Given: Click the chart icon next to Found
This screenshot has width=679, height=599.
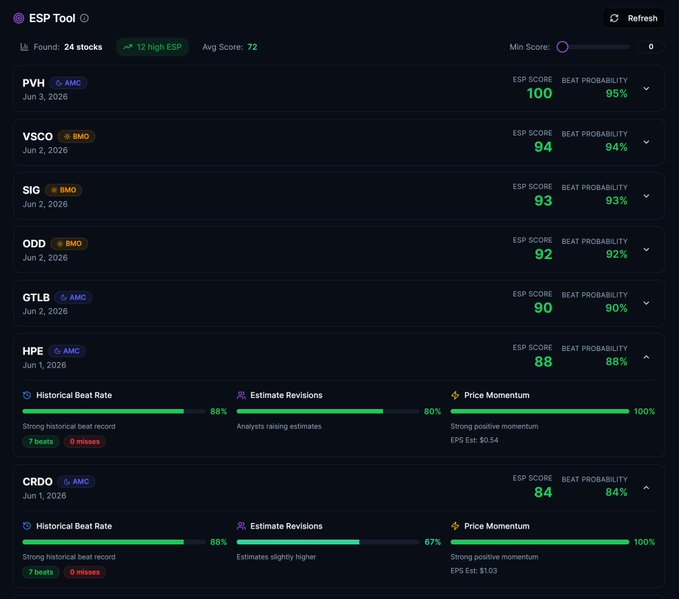Looking at the screenshot, I should click(x=24, y=47).
